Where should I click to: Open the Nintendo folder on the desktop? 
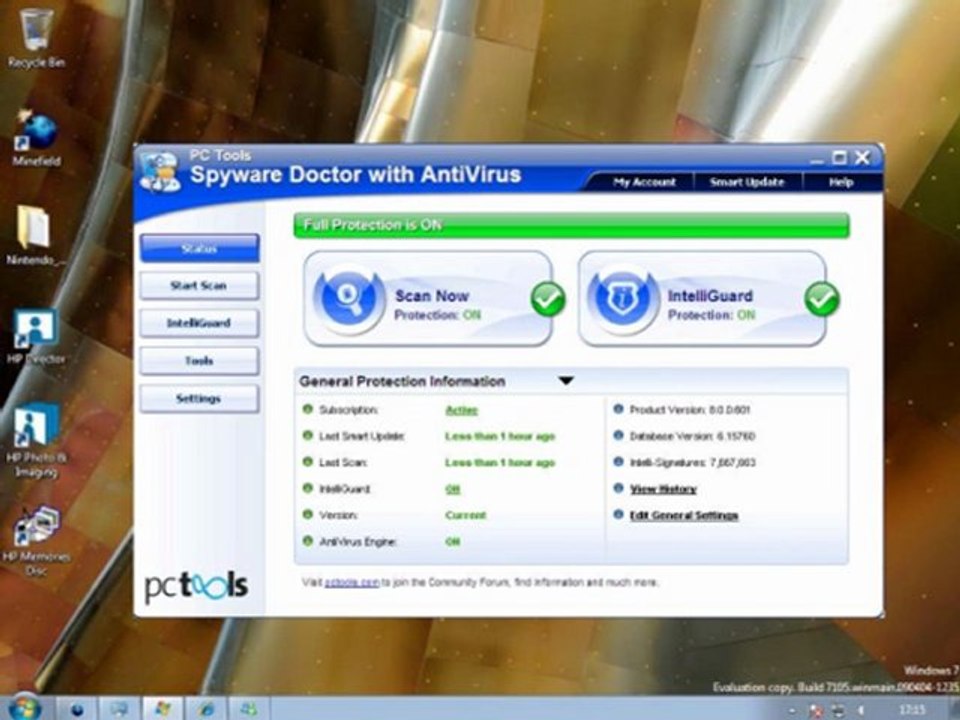(x=36, y=236)
